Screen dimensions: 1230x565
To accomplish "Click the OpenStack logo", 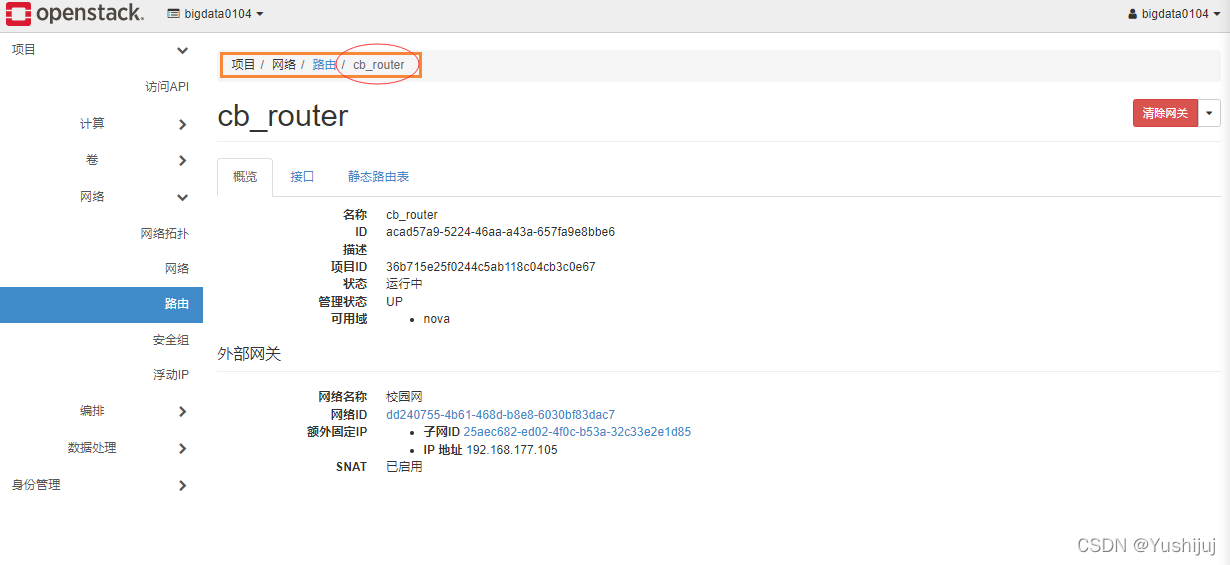I will (x=75, y=14).
